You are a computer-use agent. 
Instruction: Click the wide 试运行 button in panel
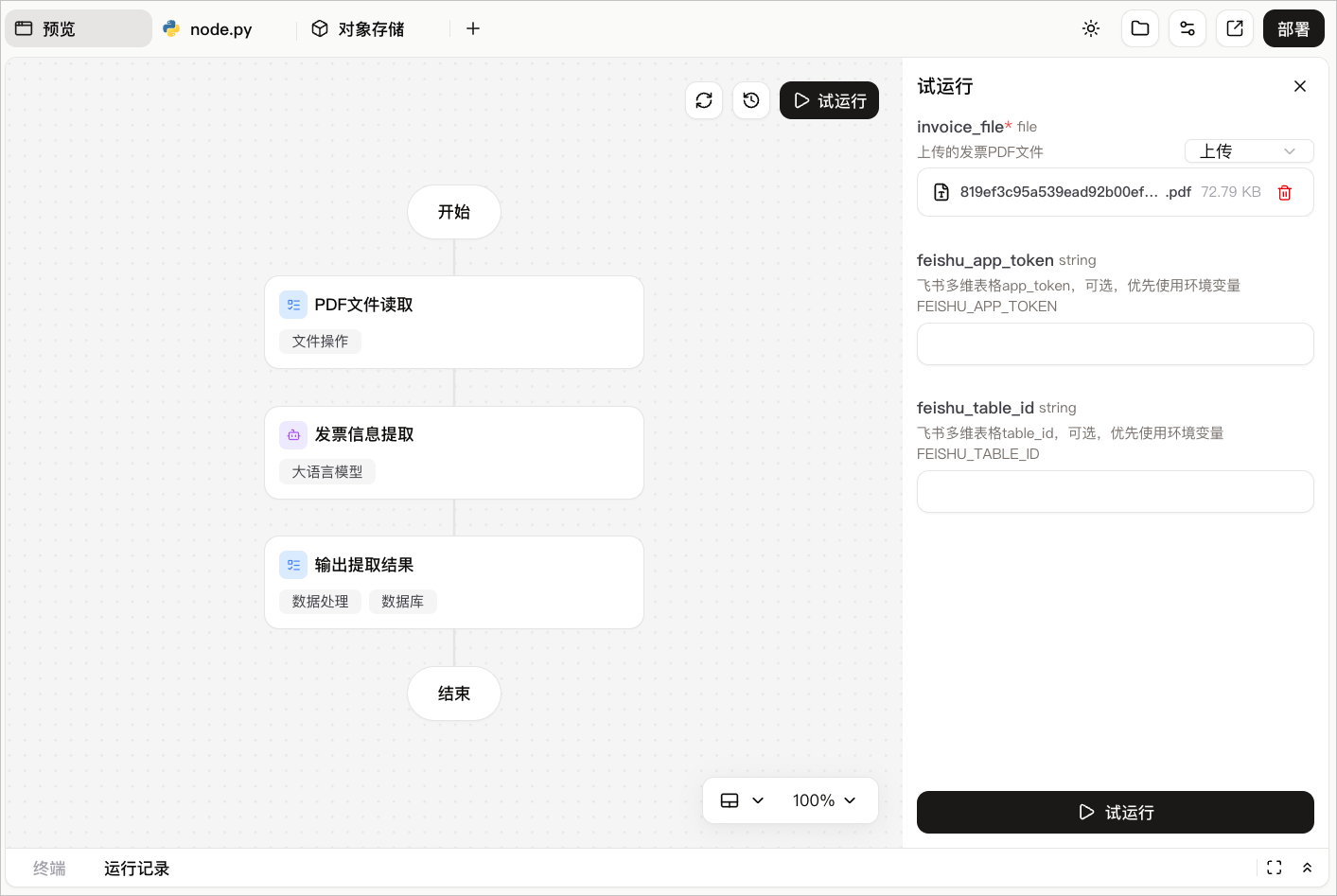tap(1116, 812)
